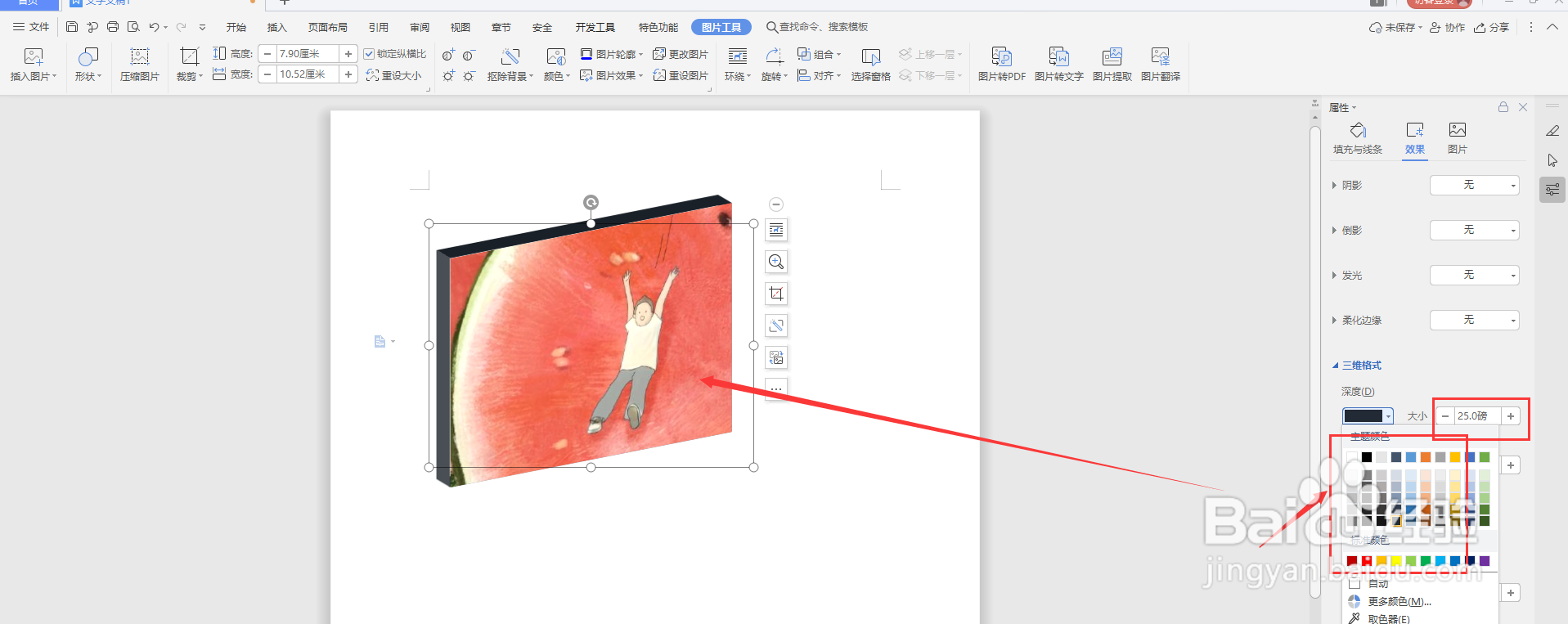Click the search commands (查找命令) box
The image size is (1568, 624).
point(817,27)
